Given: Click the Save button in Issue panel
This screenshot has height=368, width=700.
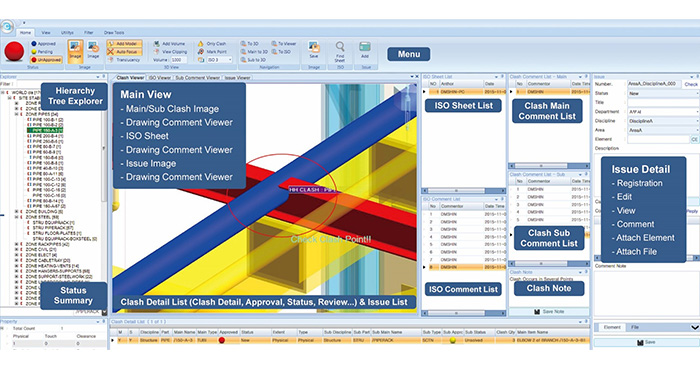Looking at the screenshot, I should (646, 342).
